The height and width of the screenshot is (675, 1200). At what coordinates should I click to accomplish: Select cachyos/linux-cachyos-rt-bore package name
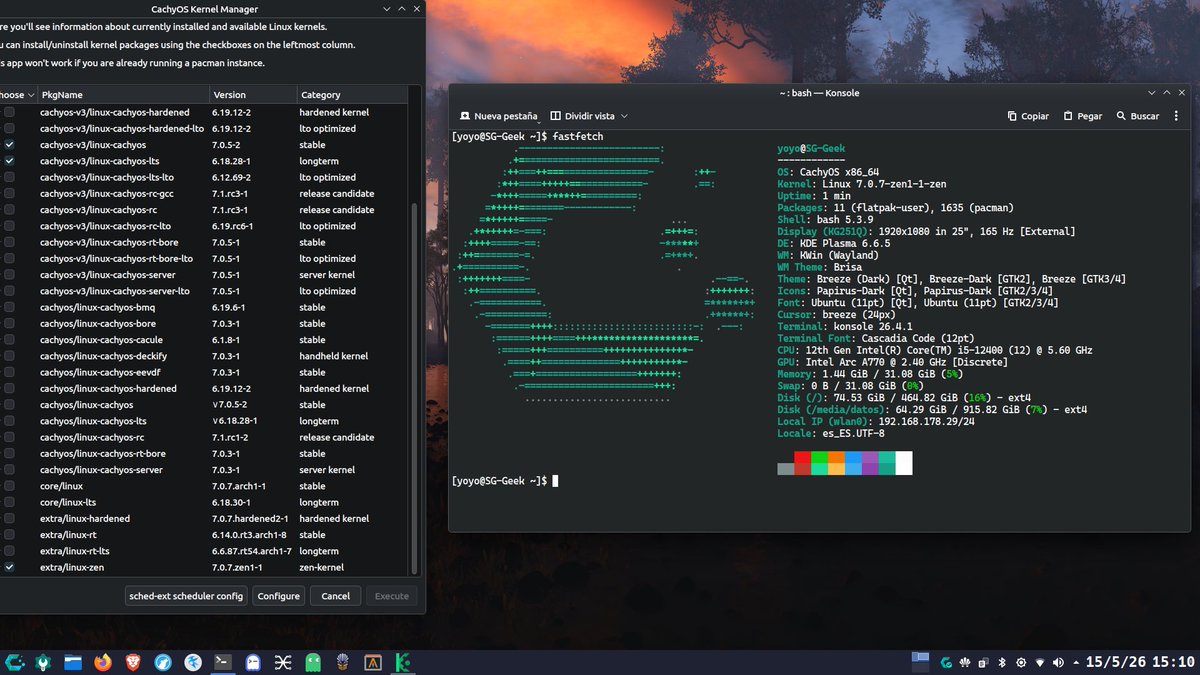[x=103, y=453]
